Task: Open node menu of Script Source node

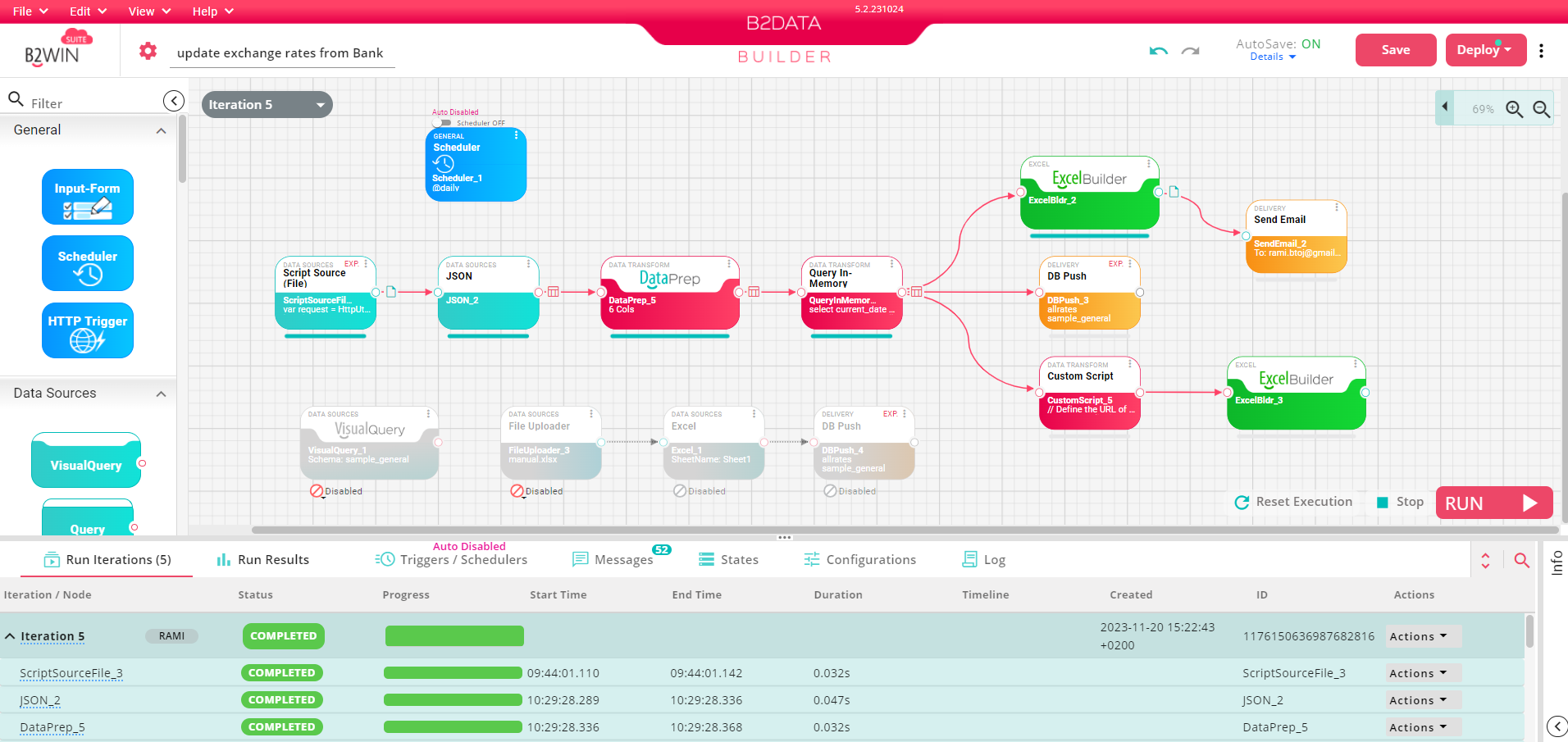Action: pyautogui.click(x=366, y=264)
